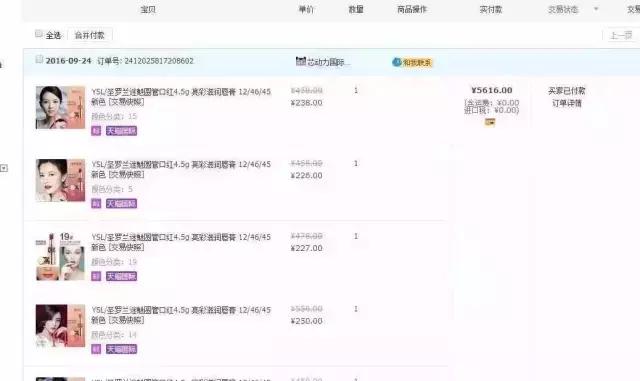Viewport: 640px width, 381px height.
Task: Click the order number 2412025817208602
Action: [159, 61]
